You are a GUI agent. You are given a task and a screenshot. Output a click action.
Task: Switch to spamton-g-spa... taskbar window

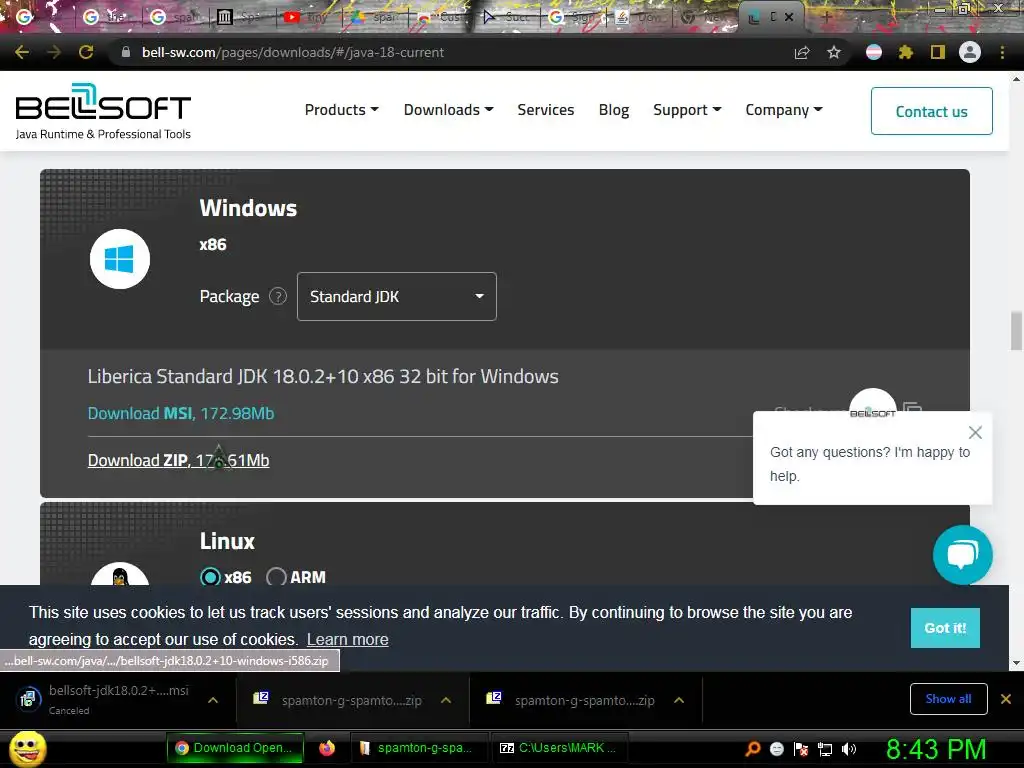coord(418,748)
